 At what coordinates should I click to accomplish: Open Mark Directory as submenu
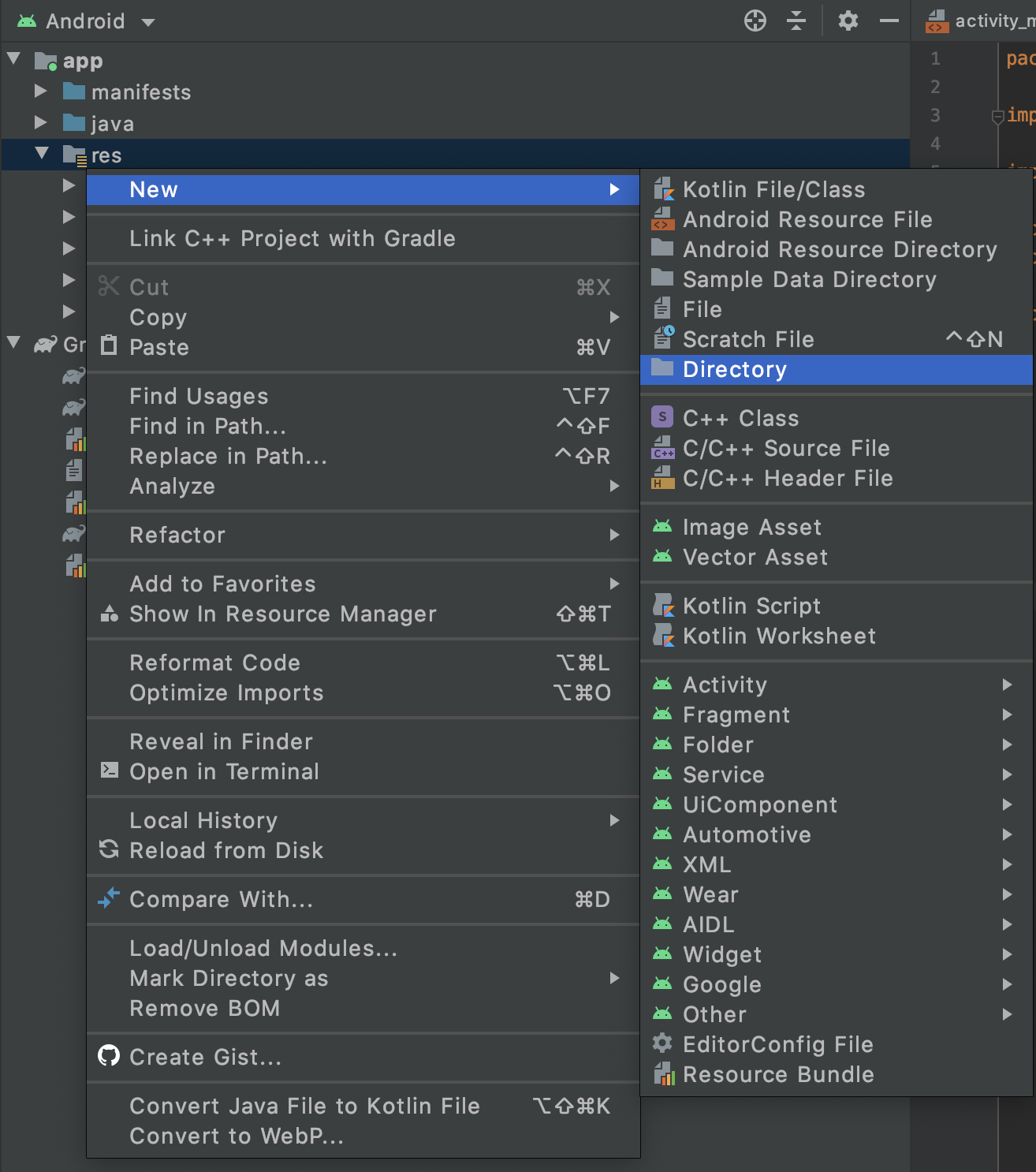coord(363,979)
